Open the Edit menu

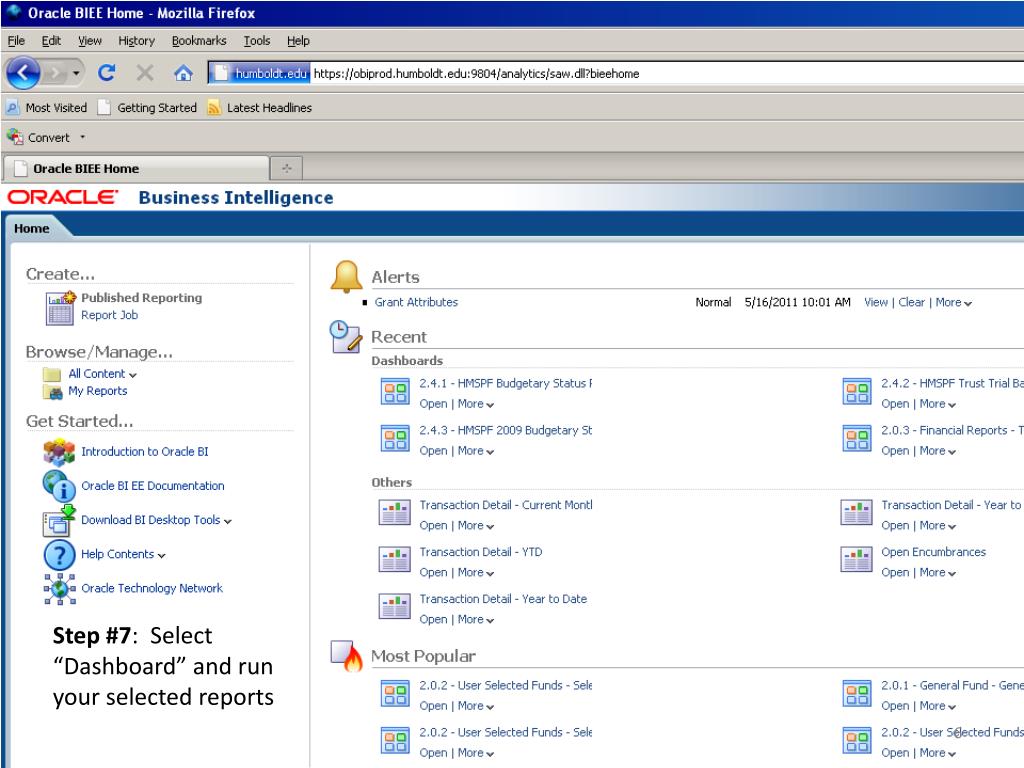51,40
